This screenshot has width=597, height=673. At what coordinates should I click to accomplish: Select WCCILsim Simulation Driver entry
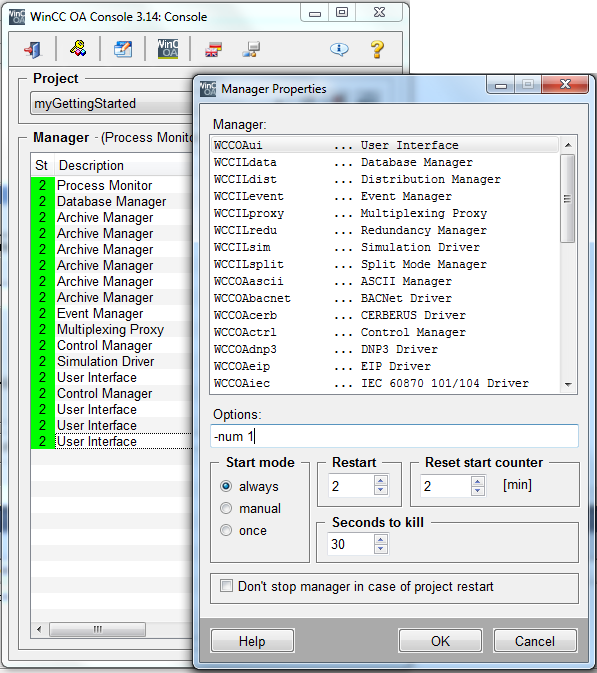385,247
